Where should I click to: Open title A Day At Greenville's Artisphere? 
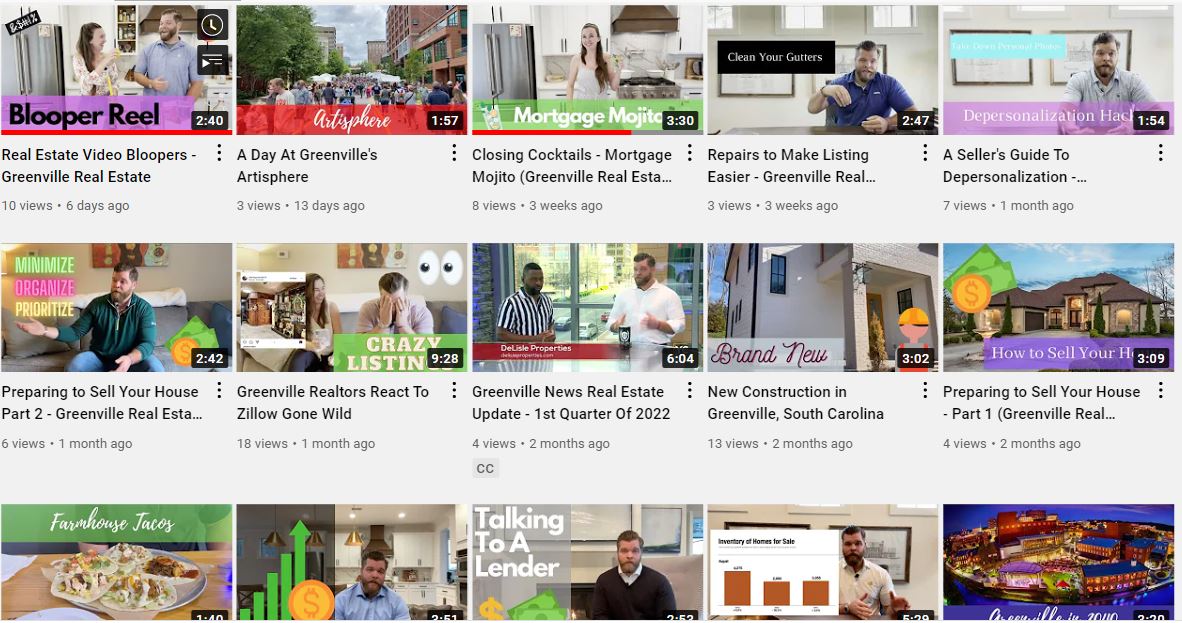point(307,165)
